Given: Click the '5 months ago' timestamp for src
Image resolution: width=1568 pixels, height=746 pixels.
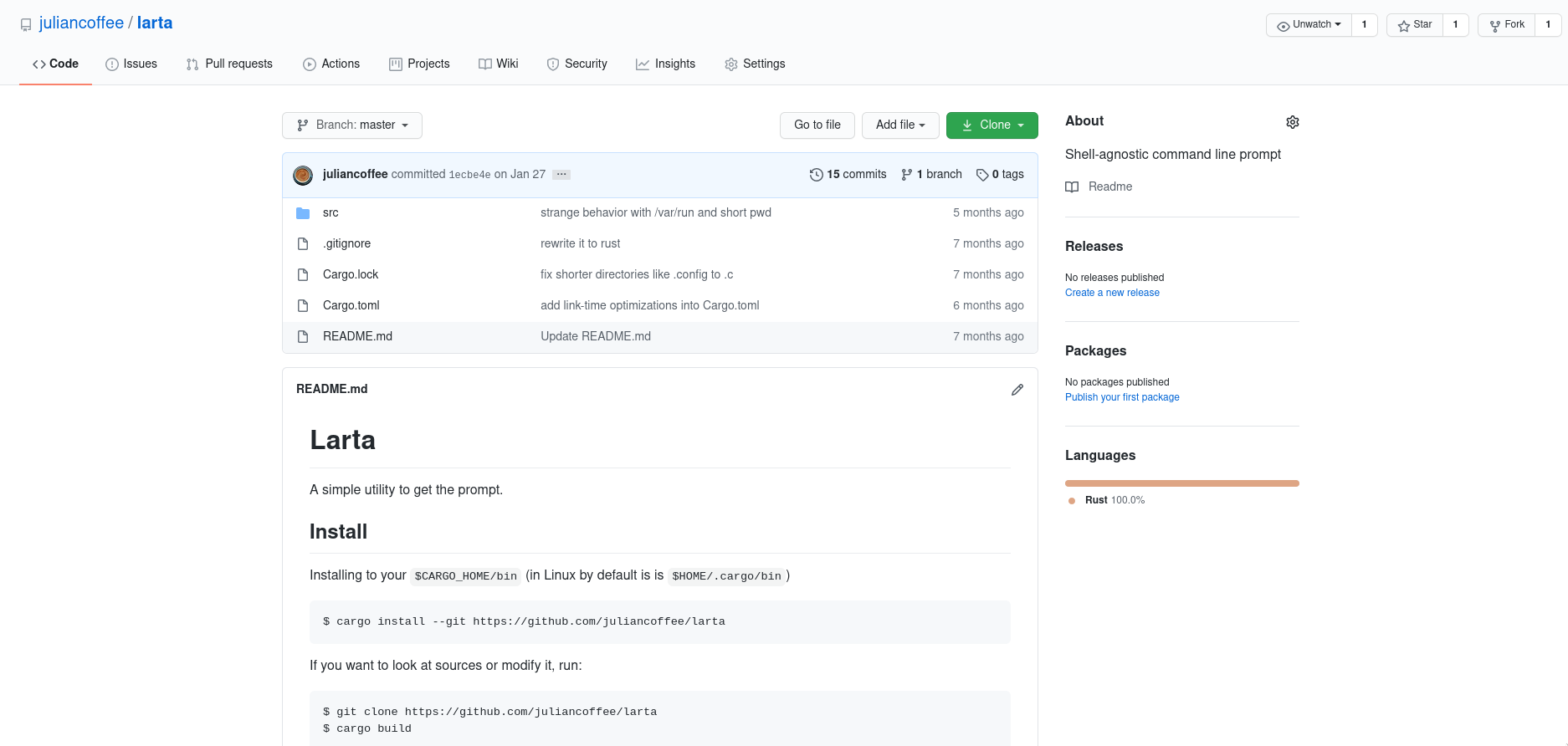Looking at the screenshot, I should click(x=988, y=212).
